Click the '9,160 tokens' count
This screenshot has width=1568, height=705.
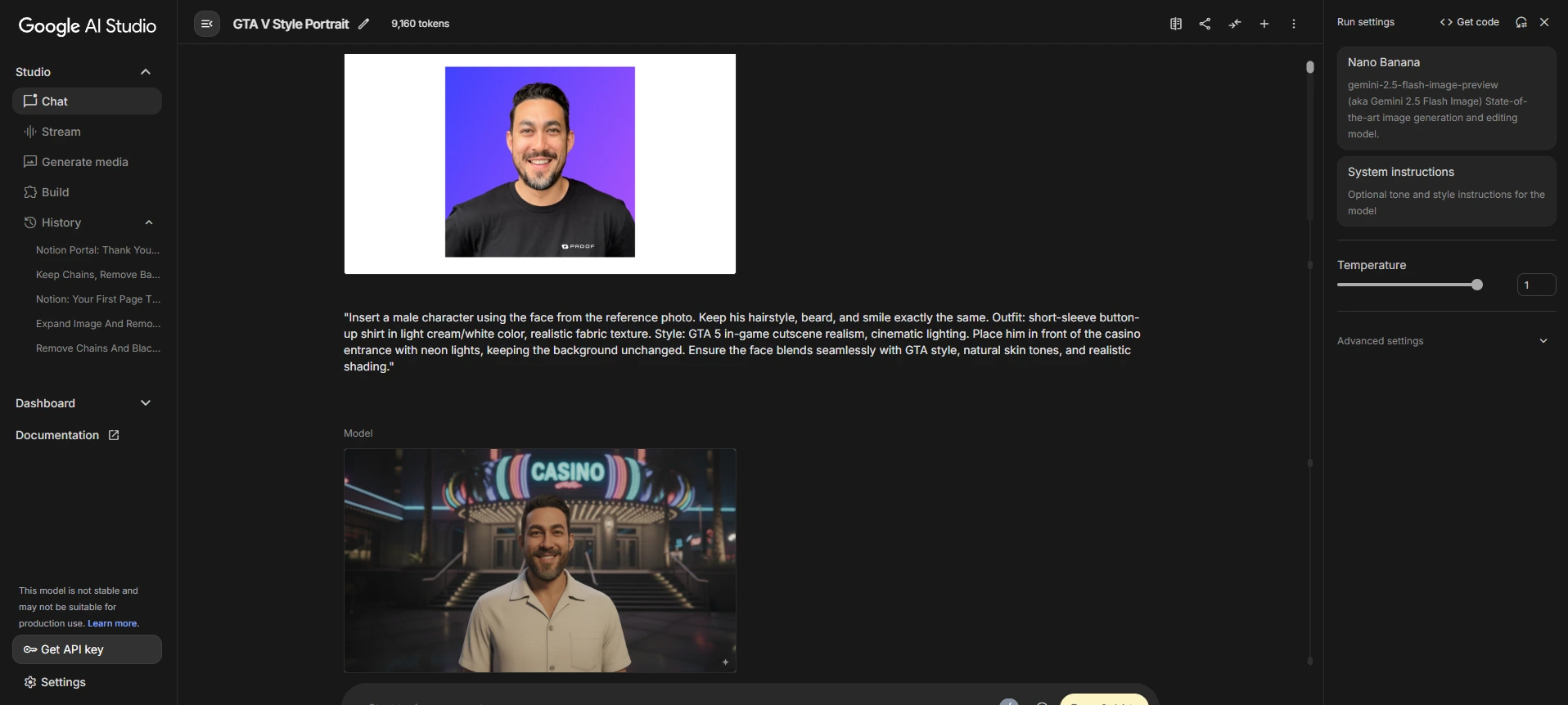[x=421, y=24]
